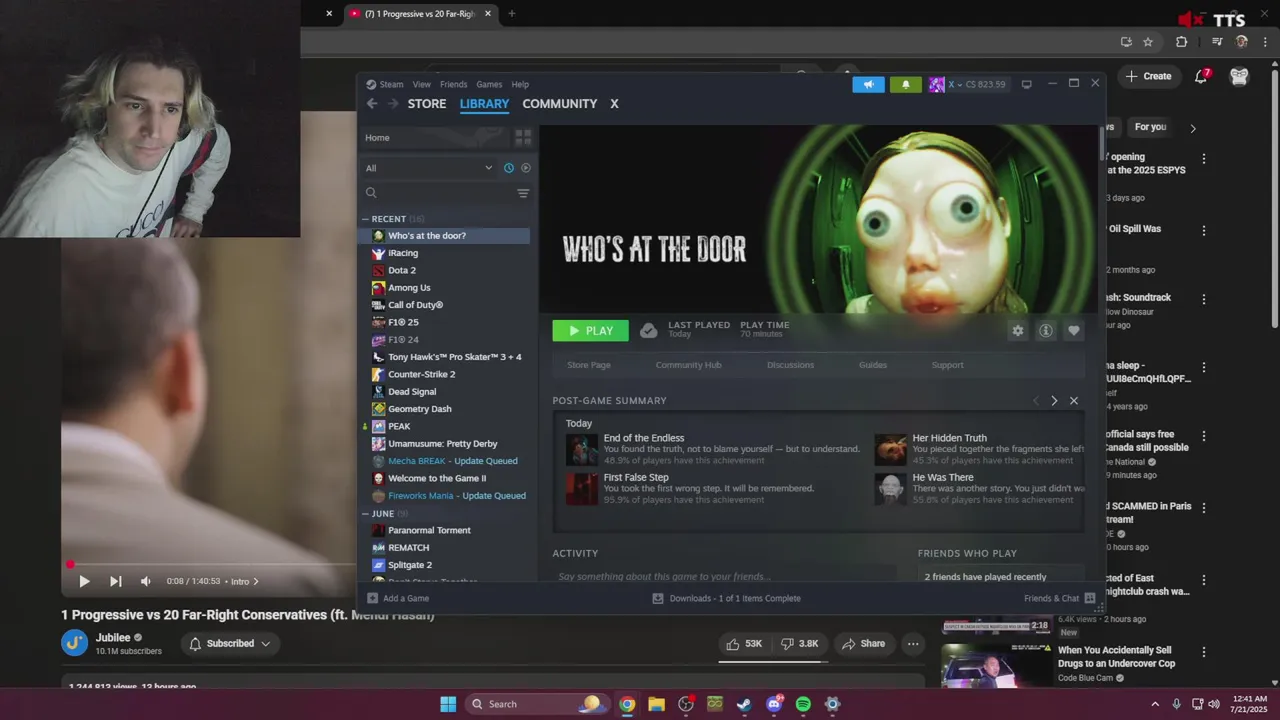Click the Steam announcements megaphone icon
Image resolution: width=1280 pixels, height=720 pixels.
coord(868,84)
